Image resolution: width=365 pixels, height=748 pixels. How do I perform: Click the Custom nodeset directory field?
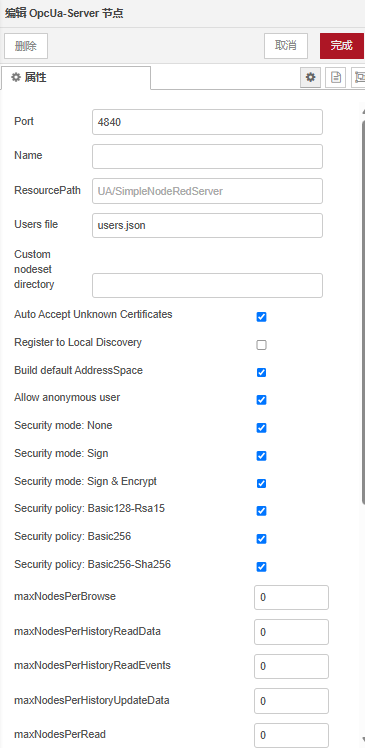(x=207, y=285)
